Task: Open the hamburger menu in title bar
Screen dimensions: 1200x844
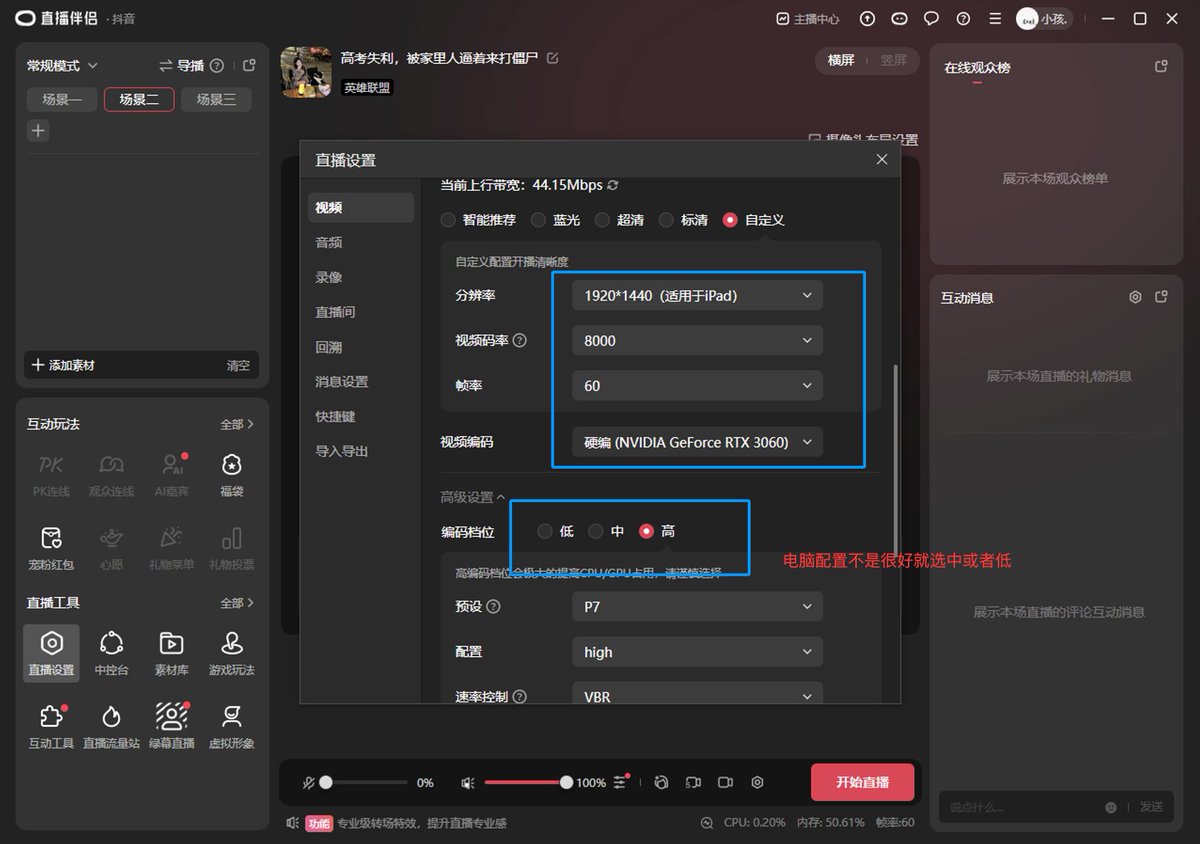Action: coord(994,19)
